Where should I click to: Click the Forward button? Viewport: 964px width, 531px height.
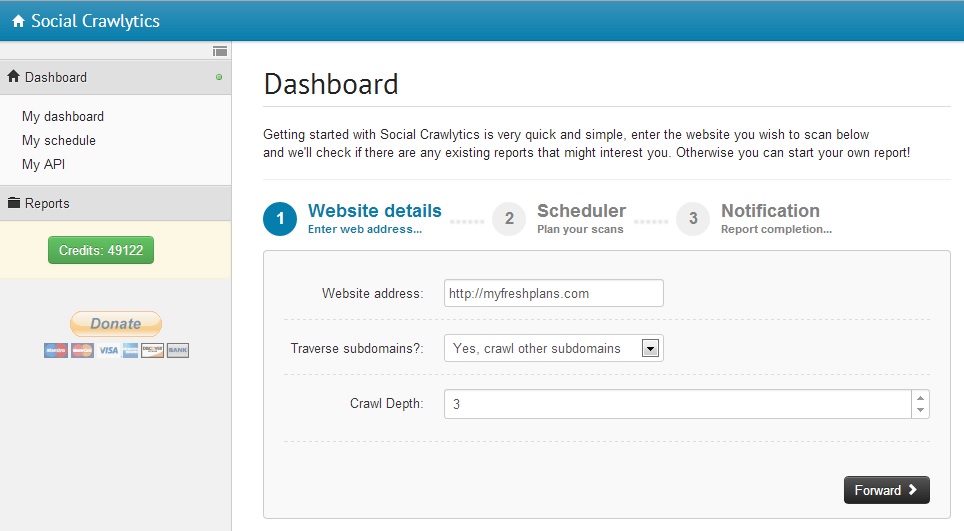point(887,490)
